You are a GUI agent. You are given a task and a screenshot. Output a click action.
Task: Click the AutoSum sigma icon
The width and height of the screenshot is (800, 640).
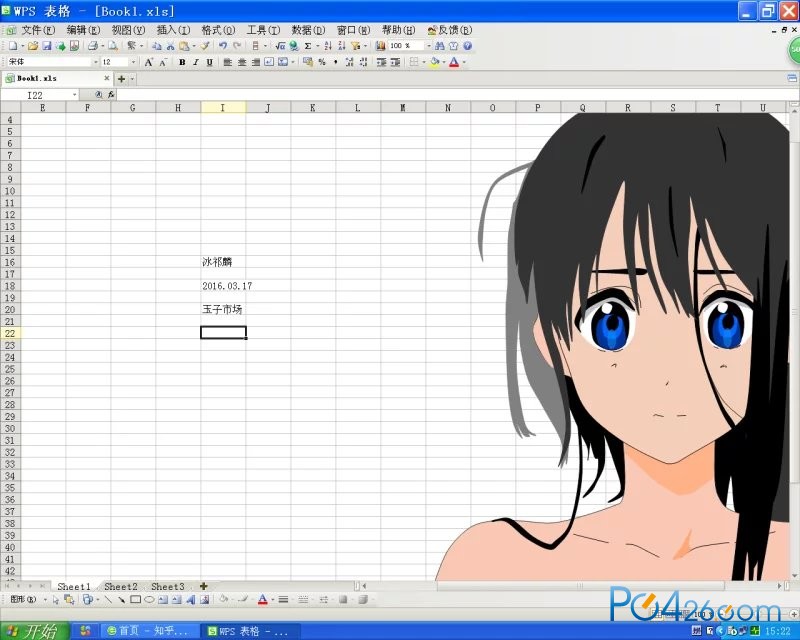click(x=308, y=46)
